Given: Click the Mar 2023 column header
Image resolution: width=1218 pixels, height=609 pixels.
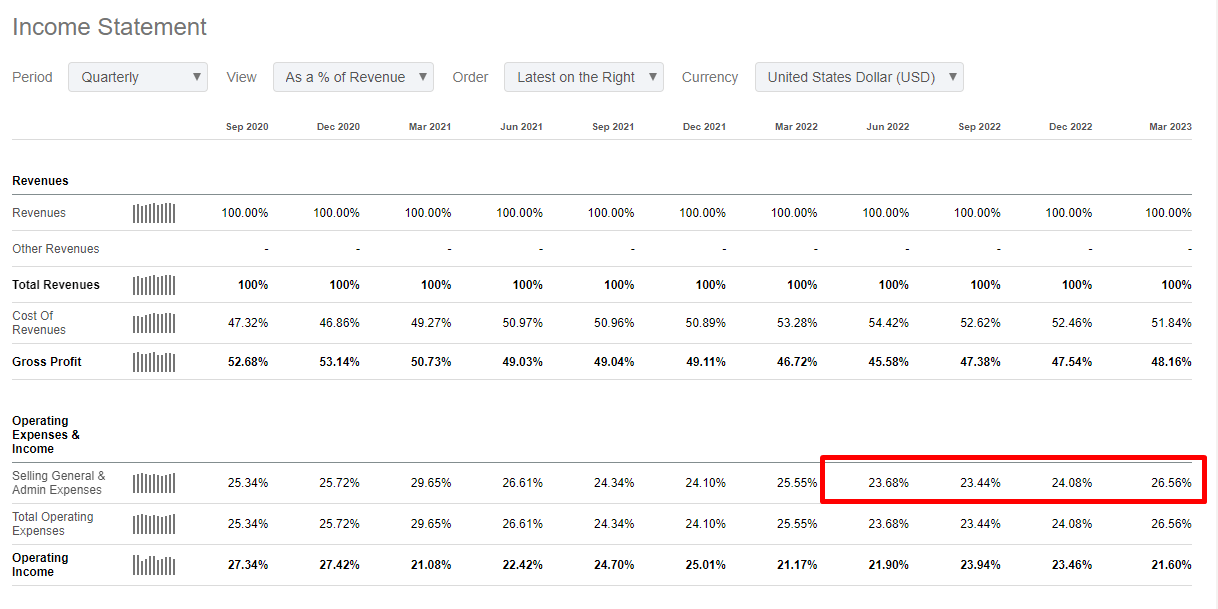Looking at the screenshot, I should (x=1170, y=127).
